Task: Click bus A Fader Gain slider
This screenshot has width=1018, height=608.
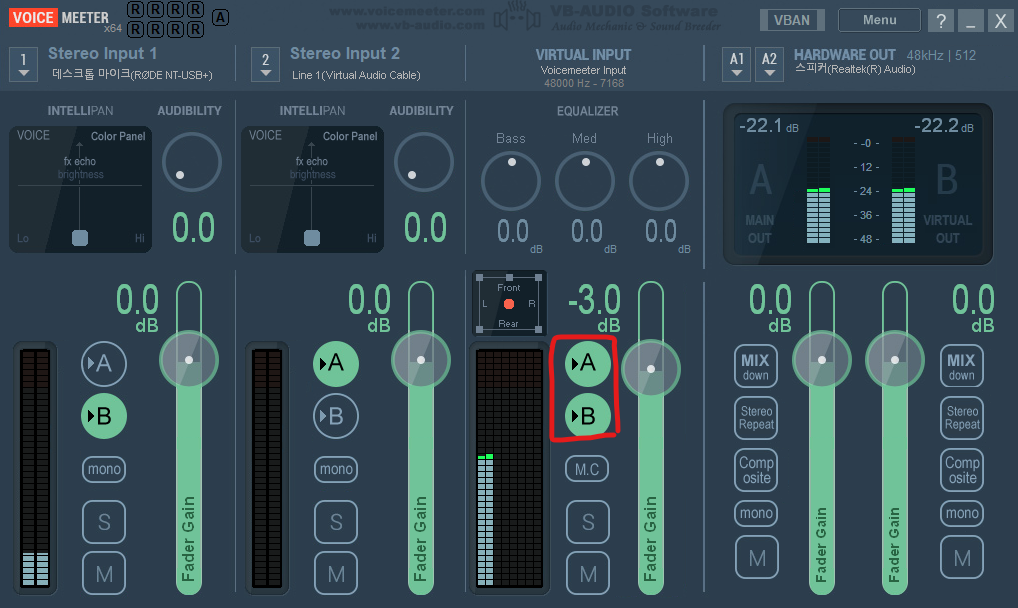Action: pos(822,438)
